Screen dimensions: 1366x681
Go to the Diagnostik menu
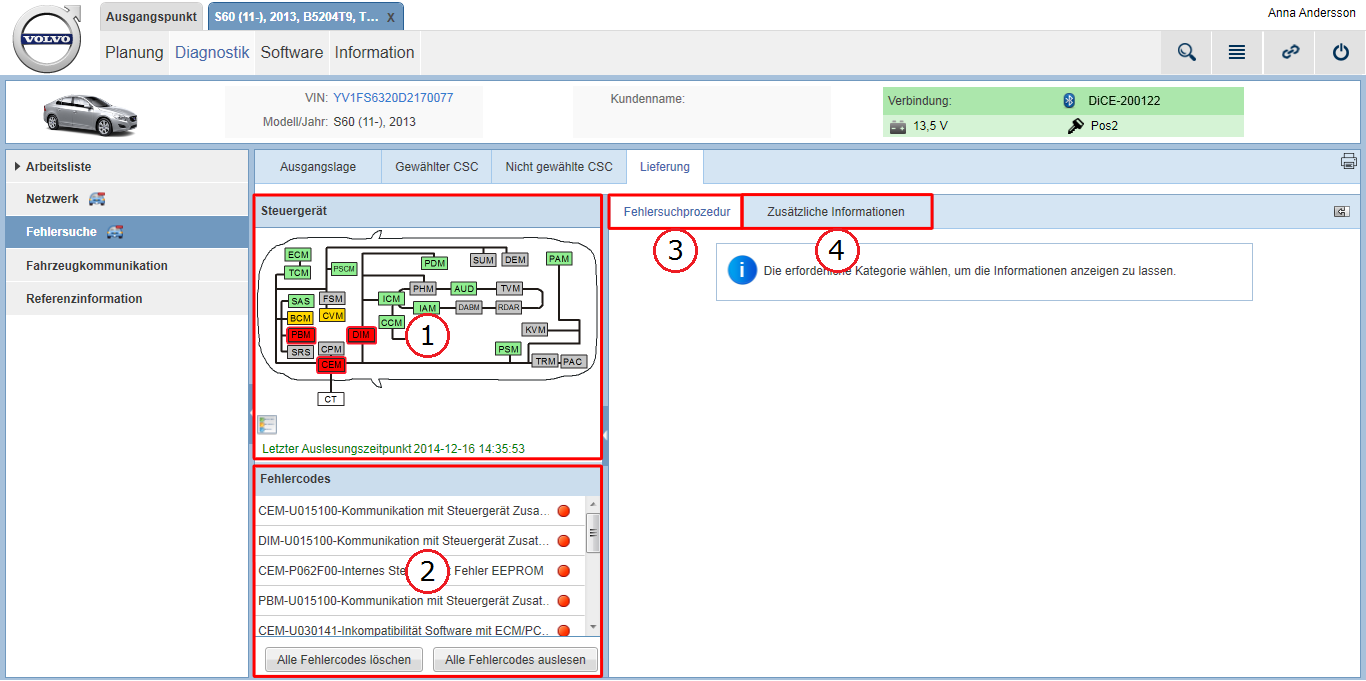click(212, 53)
